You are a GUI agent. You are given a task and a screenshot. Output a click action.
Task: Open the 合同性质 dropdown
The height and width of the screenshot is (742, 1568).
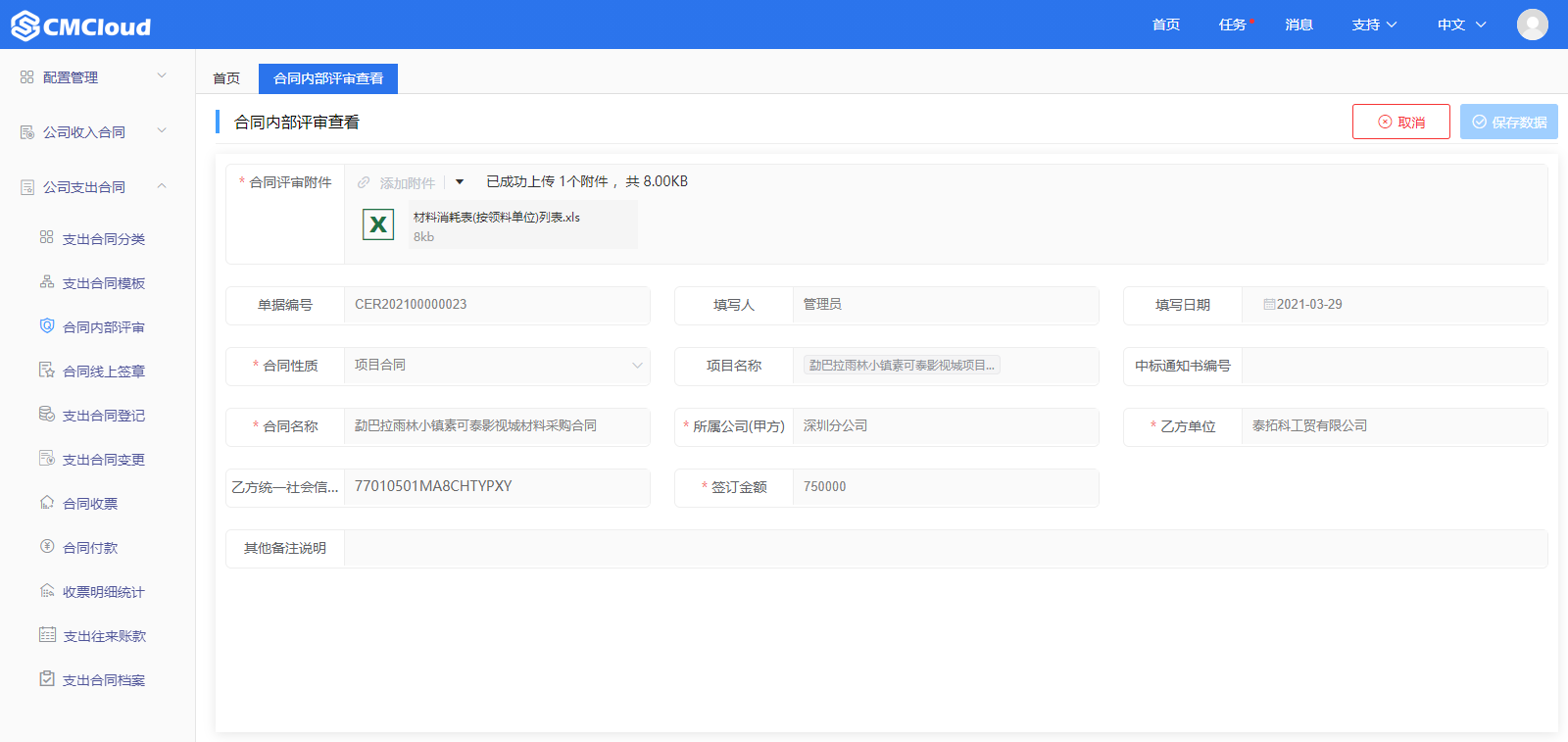497,366
